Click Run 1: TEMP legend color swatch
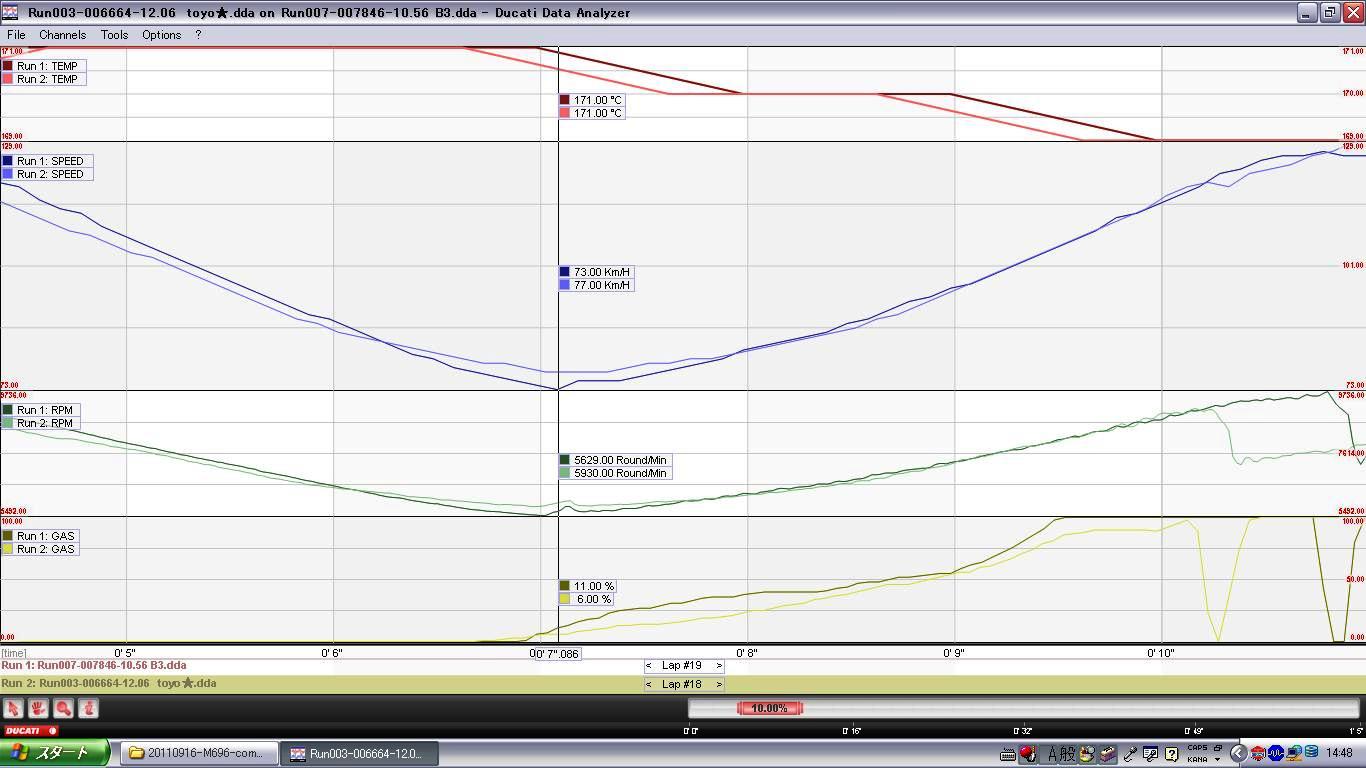The width and height of the screenshot is (1366, 768). coord(8,66)
